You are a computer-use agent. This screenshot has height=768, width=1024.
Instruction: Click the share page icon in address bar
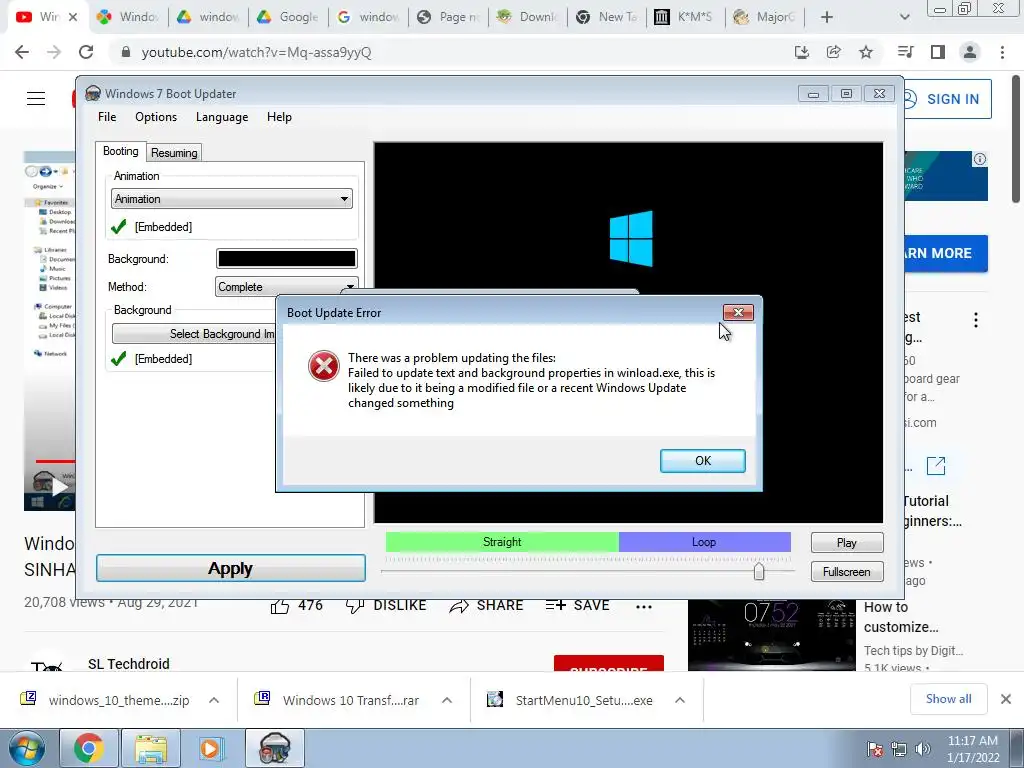pyautogui.click(x=833, y=52)
